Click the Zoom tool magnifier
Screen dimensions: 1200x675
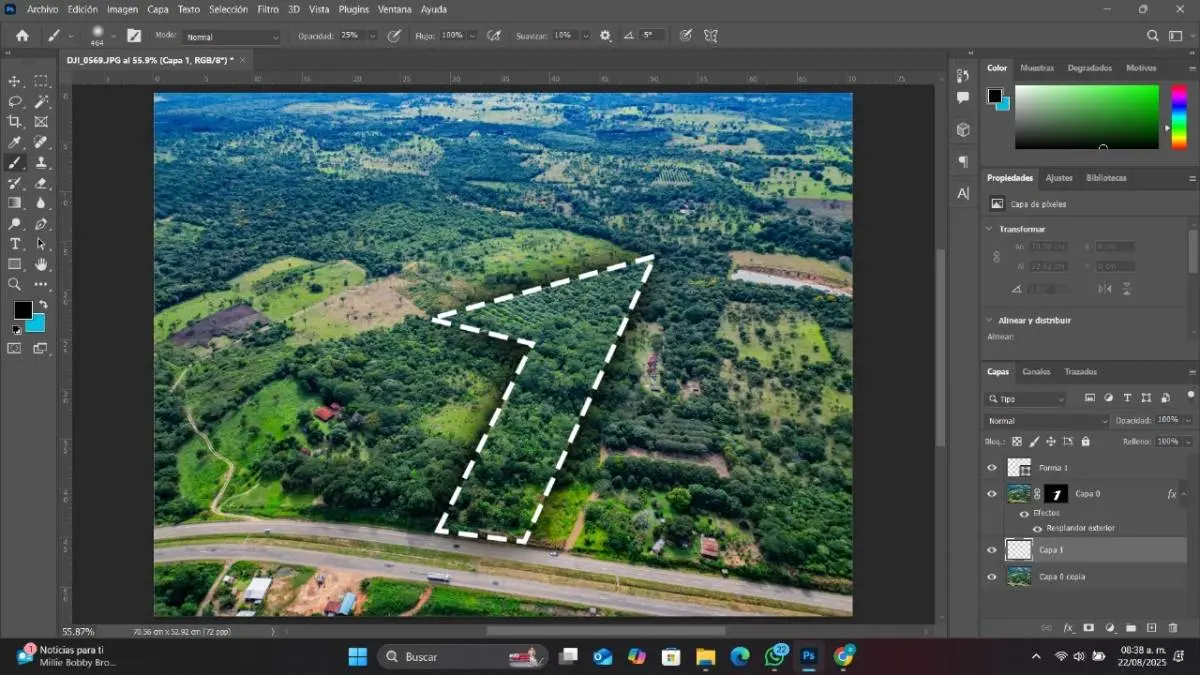pyautogui.click(x=15, y=285)
